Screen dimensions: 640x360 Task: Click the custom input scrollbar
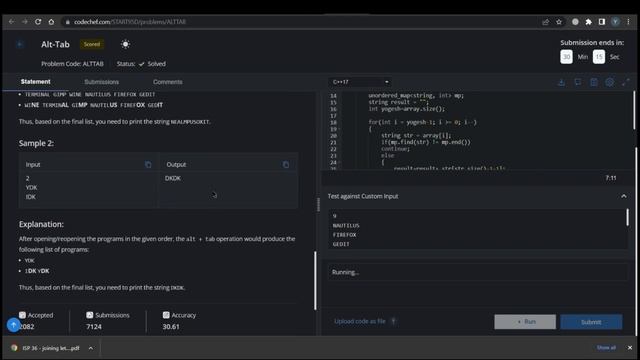pyautogui.click(x=627, y=217)
